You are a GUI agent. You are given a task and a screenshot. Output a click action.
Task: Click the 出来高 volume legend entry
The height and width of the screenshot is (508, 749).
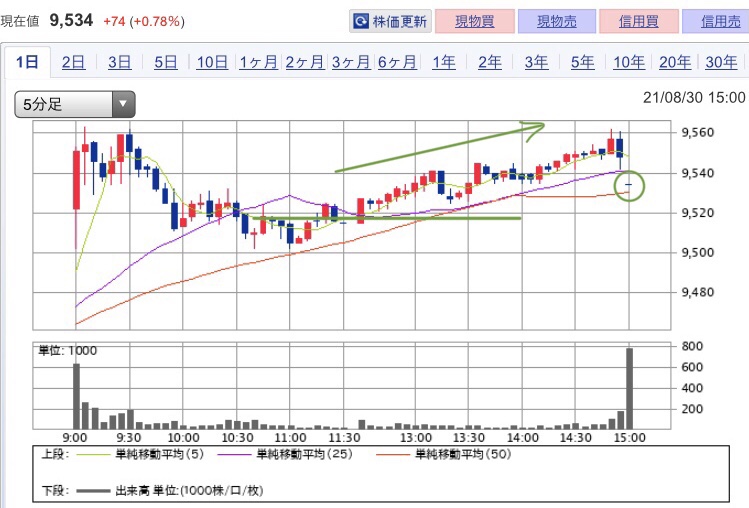(170, 490)
